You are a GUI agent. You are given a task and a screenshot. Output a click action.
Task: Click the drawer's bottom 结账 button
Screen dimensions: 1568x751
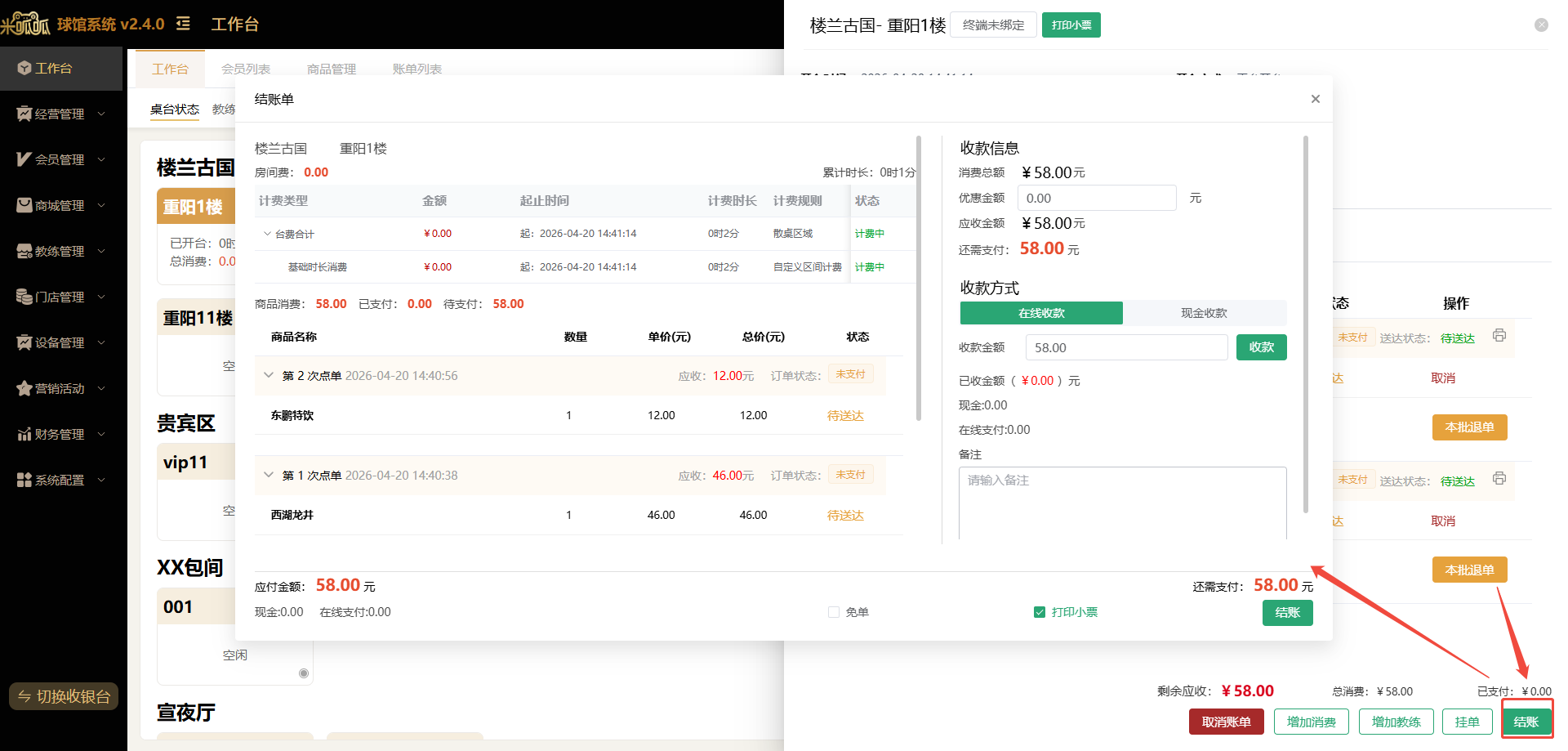coord(1526,722)
